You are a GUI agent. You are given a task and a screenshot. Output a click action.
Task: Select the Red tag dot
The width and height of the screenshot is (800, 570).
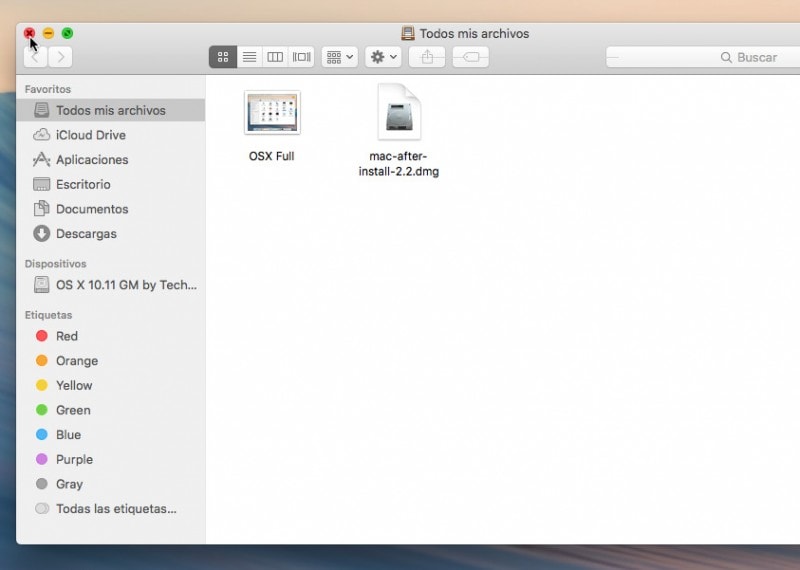[42, 336]
